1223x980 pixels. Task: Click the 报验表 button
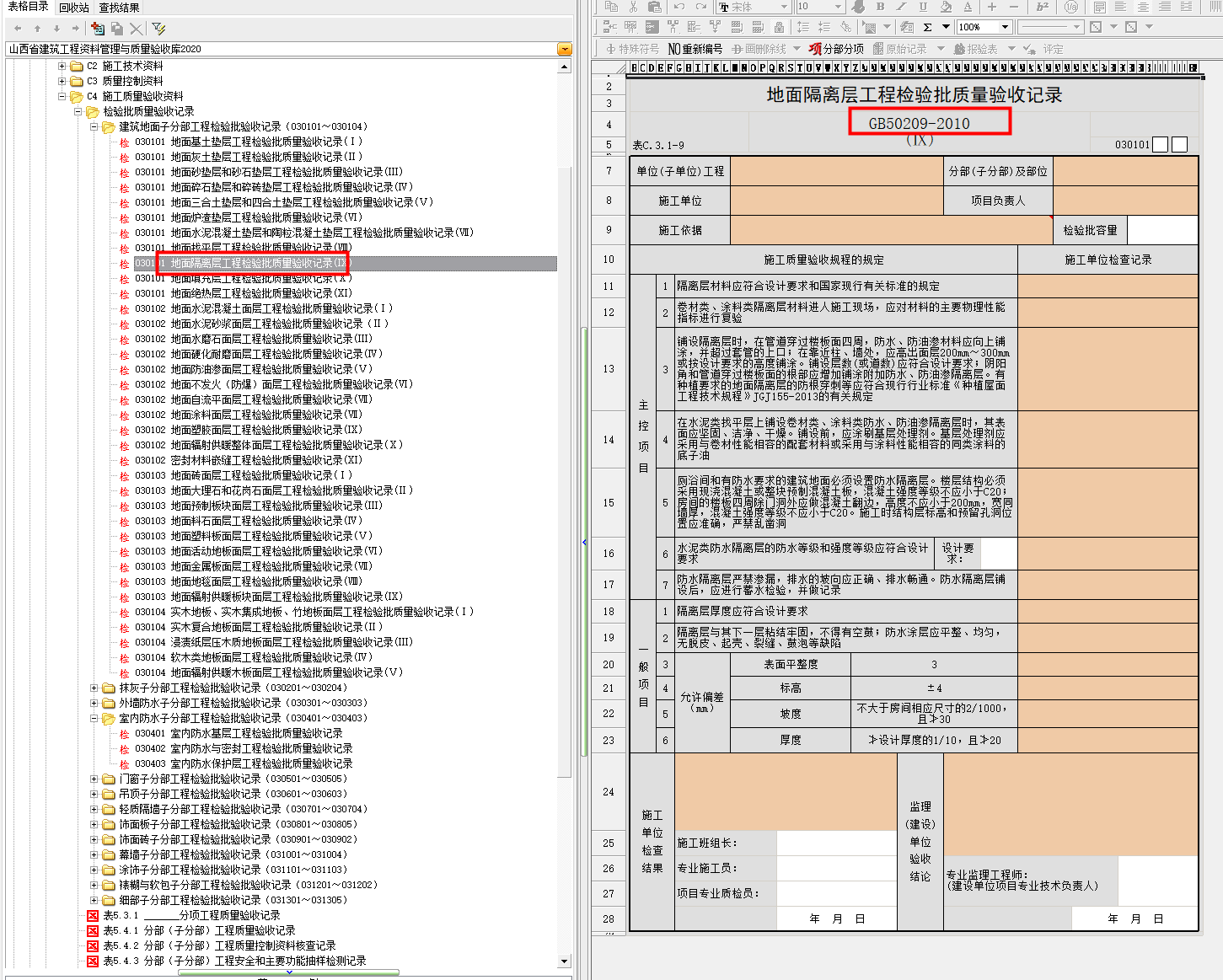(976, 49)
